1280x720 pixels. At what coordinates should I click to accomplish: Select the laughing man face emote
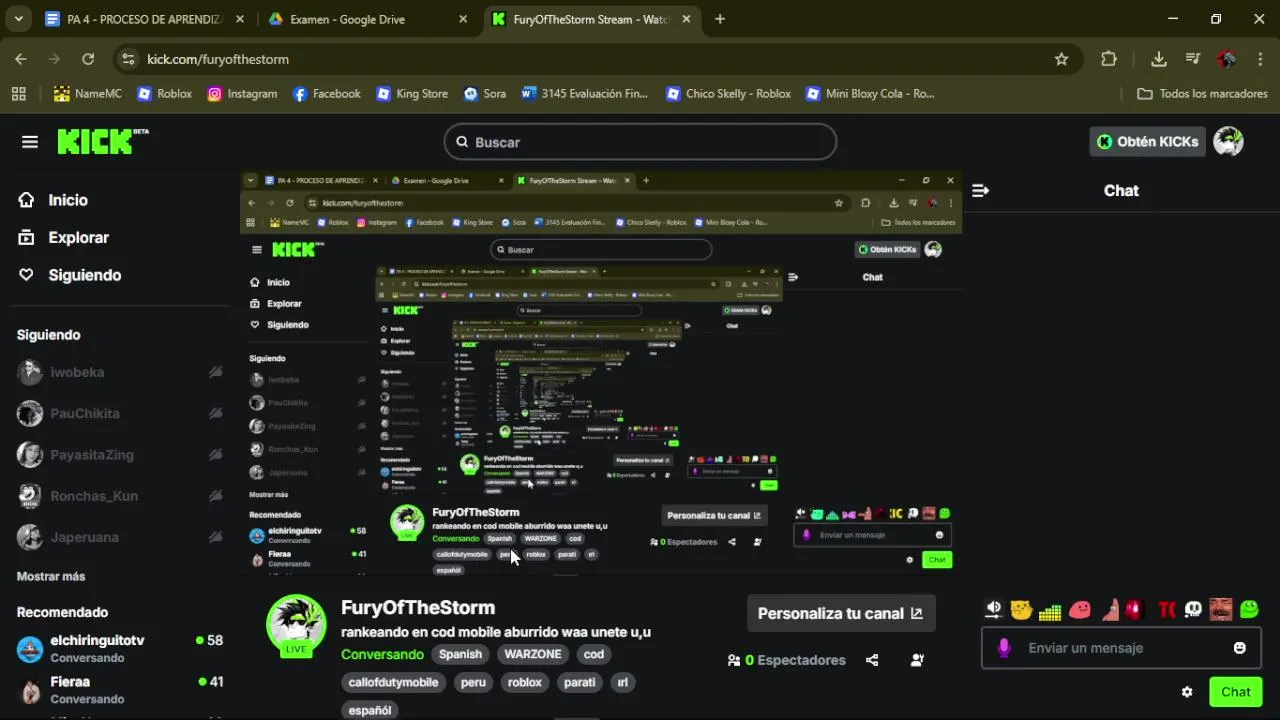(1221, 609)
